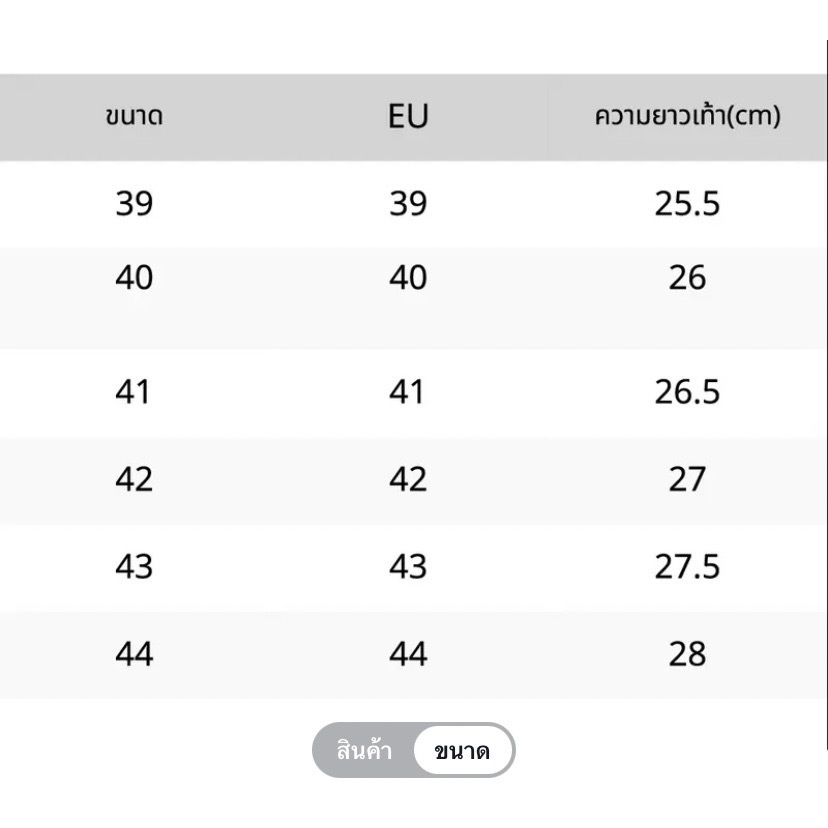
Task: Click 39 in the EU column
Action: click(x=408, y=204)
